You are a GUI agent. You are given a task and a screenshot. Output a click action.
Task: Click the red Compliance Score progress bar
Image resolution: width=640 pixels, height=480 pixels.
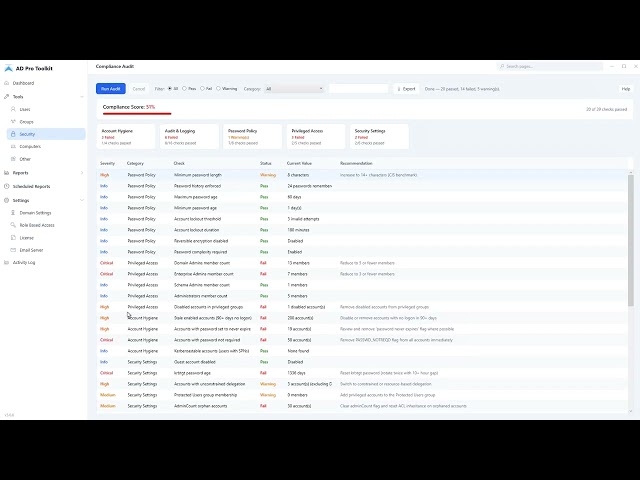(137, 113)
